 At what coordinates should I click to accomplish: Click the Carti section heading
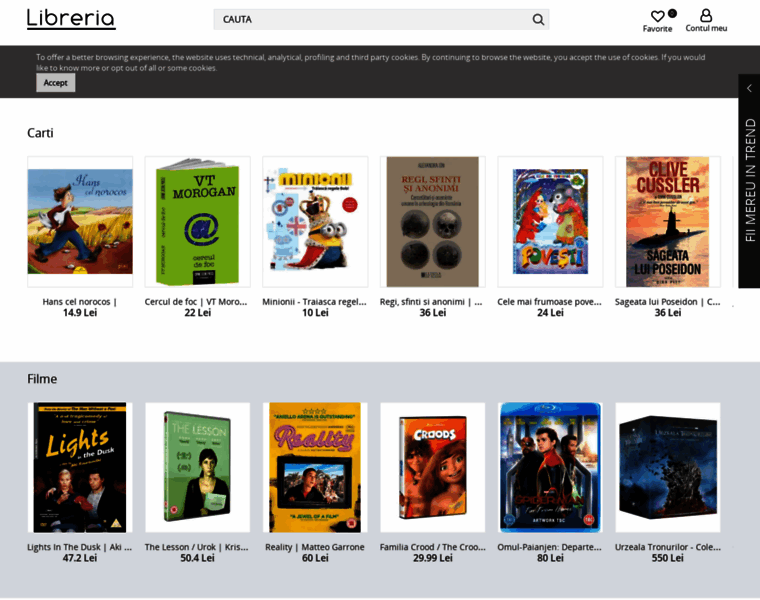point(40,133)
